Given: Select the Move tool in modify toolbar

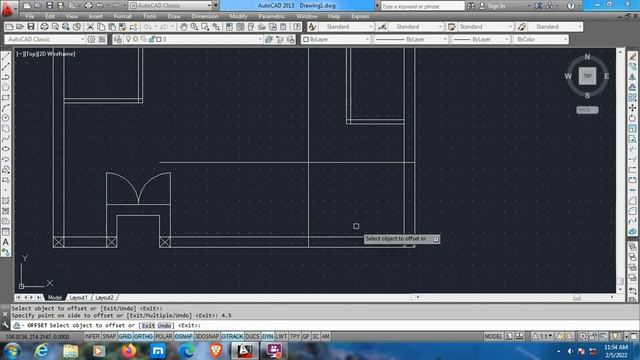Looking at the screenshot, I should pyautogui.click(x=632, y=108).
